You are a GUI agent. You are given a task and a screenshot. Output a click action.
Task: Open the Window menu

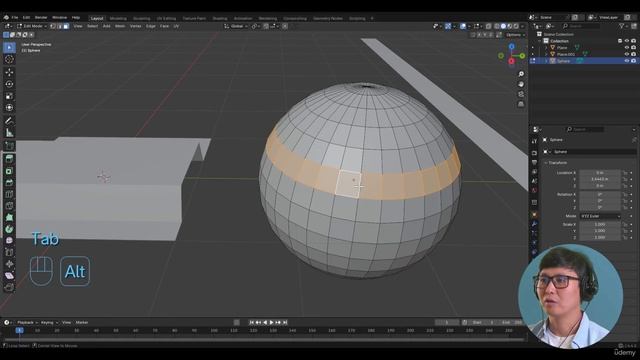[60, 18]
